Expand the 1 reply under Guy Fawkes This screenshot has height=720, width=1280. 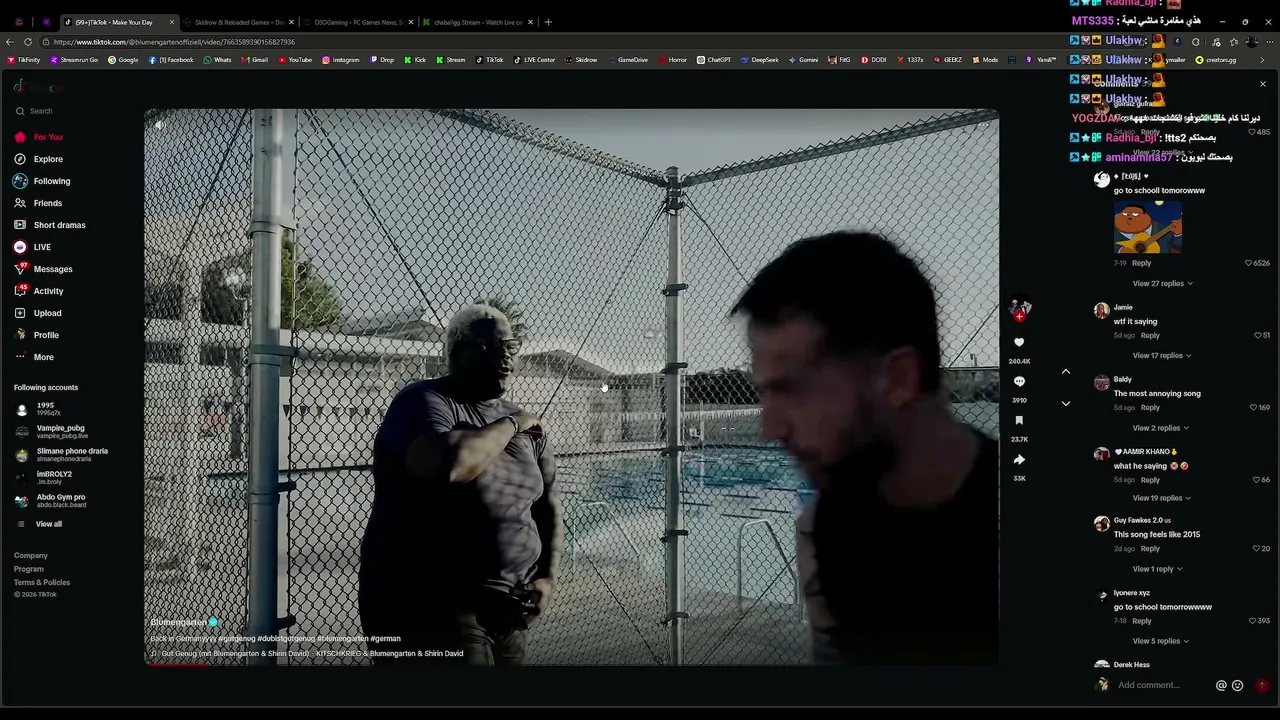pos(1159,569)
